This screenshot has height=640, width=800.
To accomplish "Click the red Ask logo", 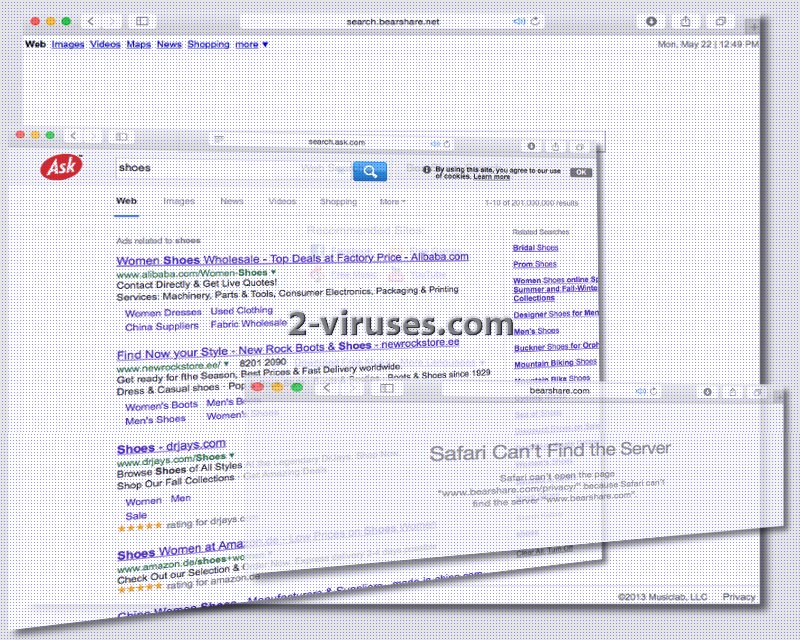I will [62, 168].
